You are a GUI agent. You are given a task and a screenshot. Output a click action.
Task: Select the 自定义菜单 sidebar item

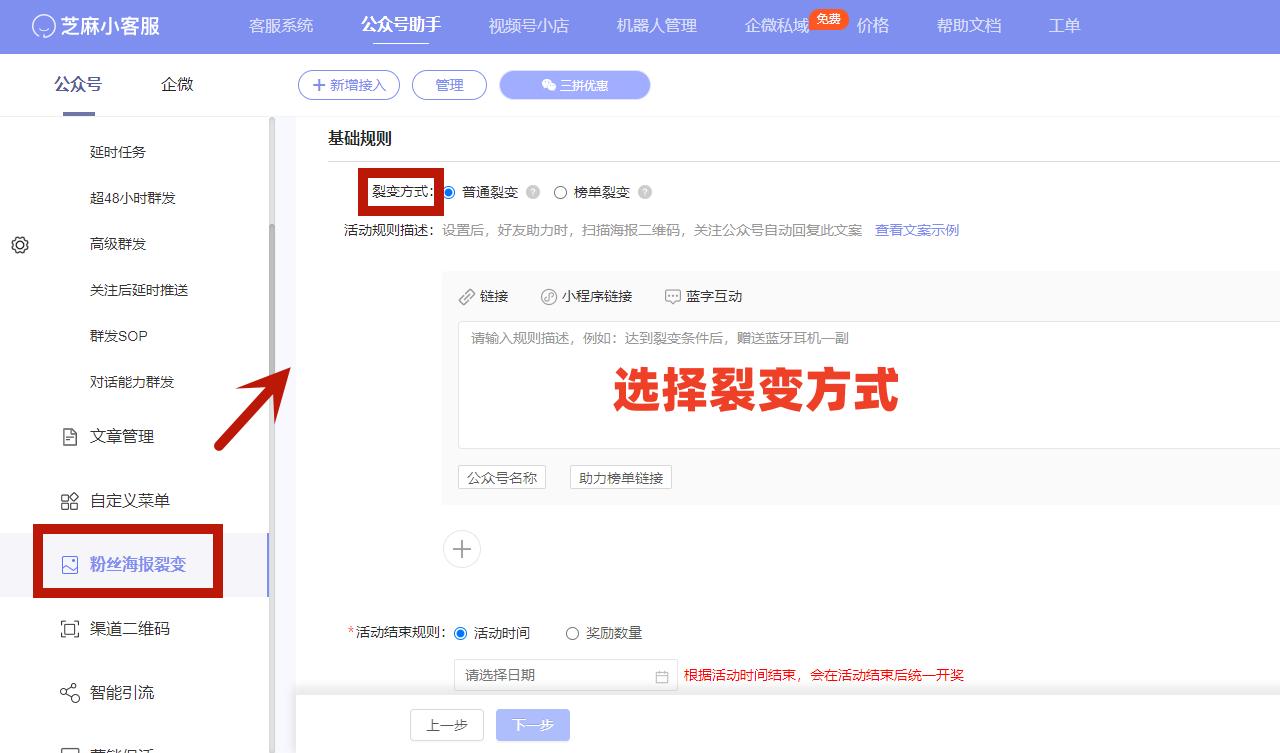129,500
